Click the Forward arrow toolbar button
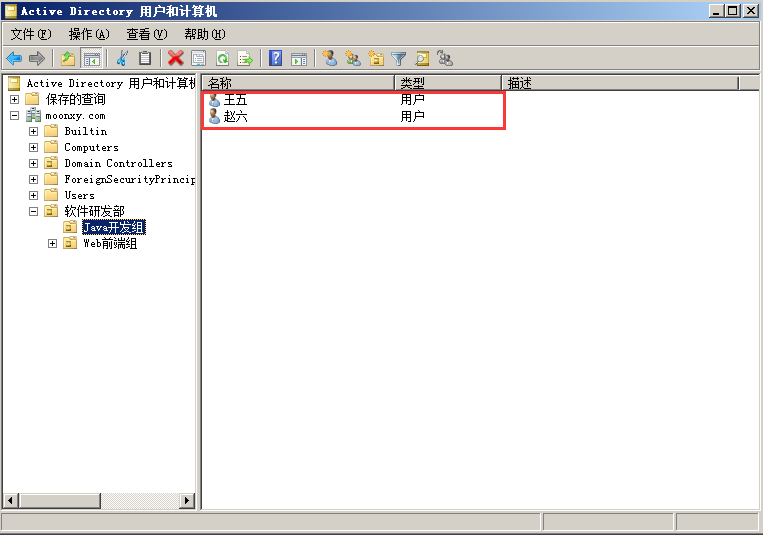Screen dimensions: 763x535 tap(37, 59)
